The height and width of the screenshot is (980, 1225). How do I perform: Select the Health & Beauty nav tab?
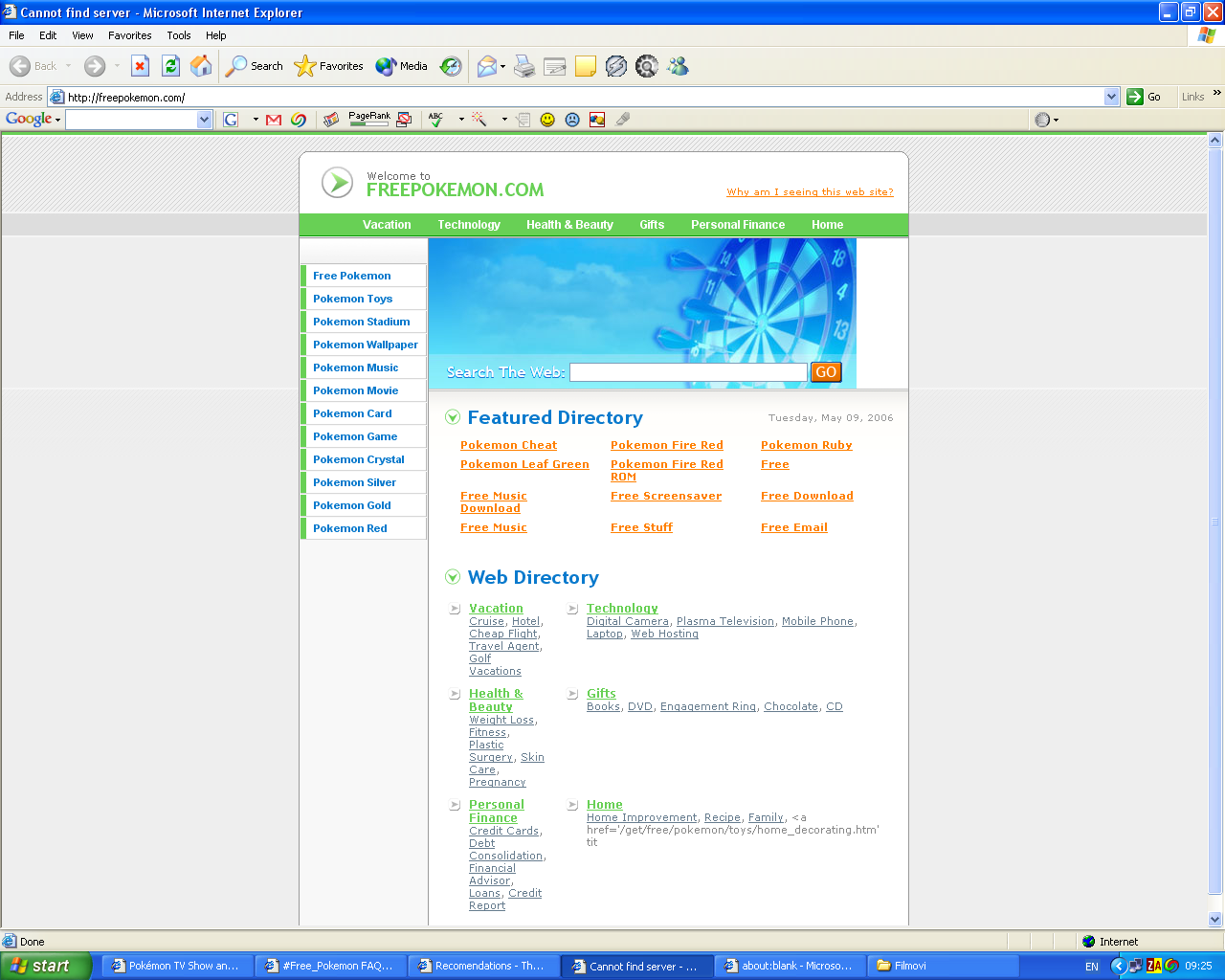pos(569,225)
